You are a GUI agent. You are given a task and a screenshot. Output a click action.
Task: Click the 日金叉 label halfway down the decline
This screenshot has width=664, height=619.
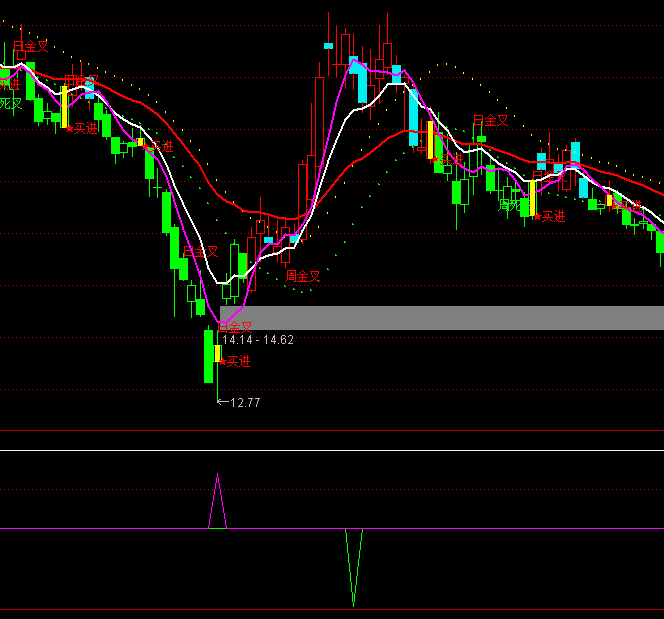pyautogui.click(x=200, y=252)
